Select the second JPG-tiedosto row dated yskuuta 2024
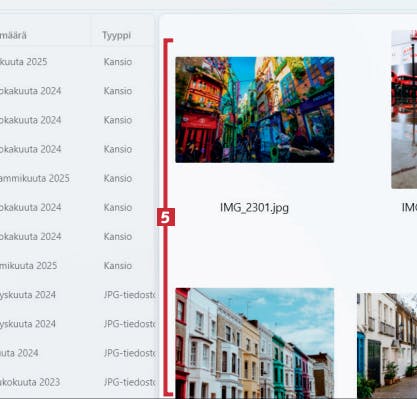417x399 pixels. (x=77, y=324)
